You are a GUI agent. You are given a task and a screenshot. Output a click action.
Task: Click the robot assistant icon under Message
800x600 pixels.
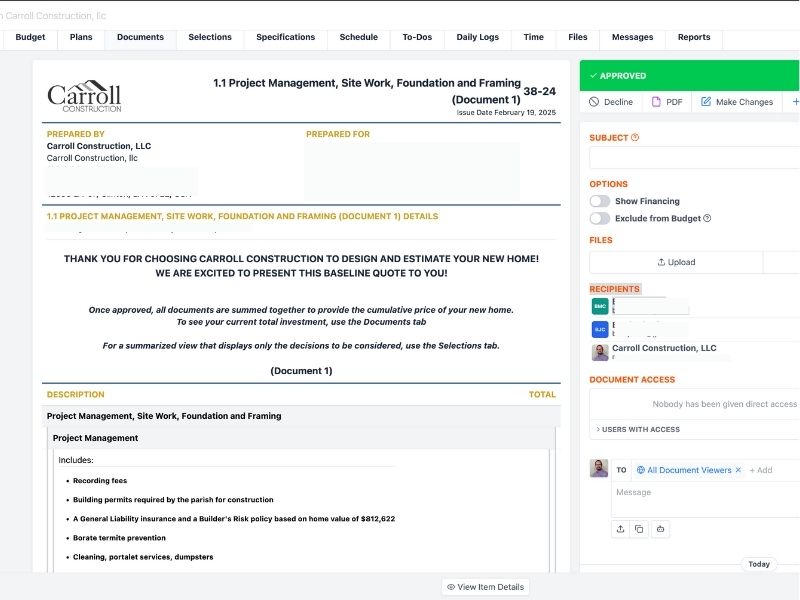[x=660, y=529]
